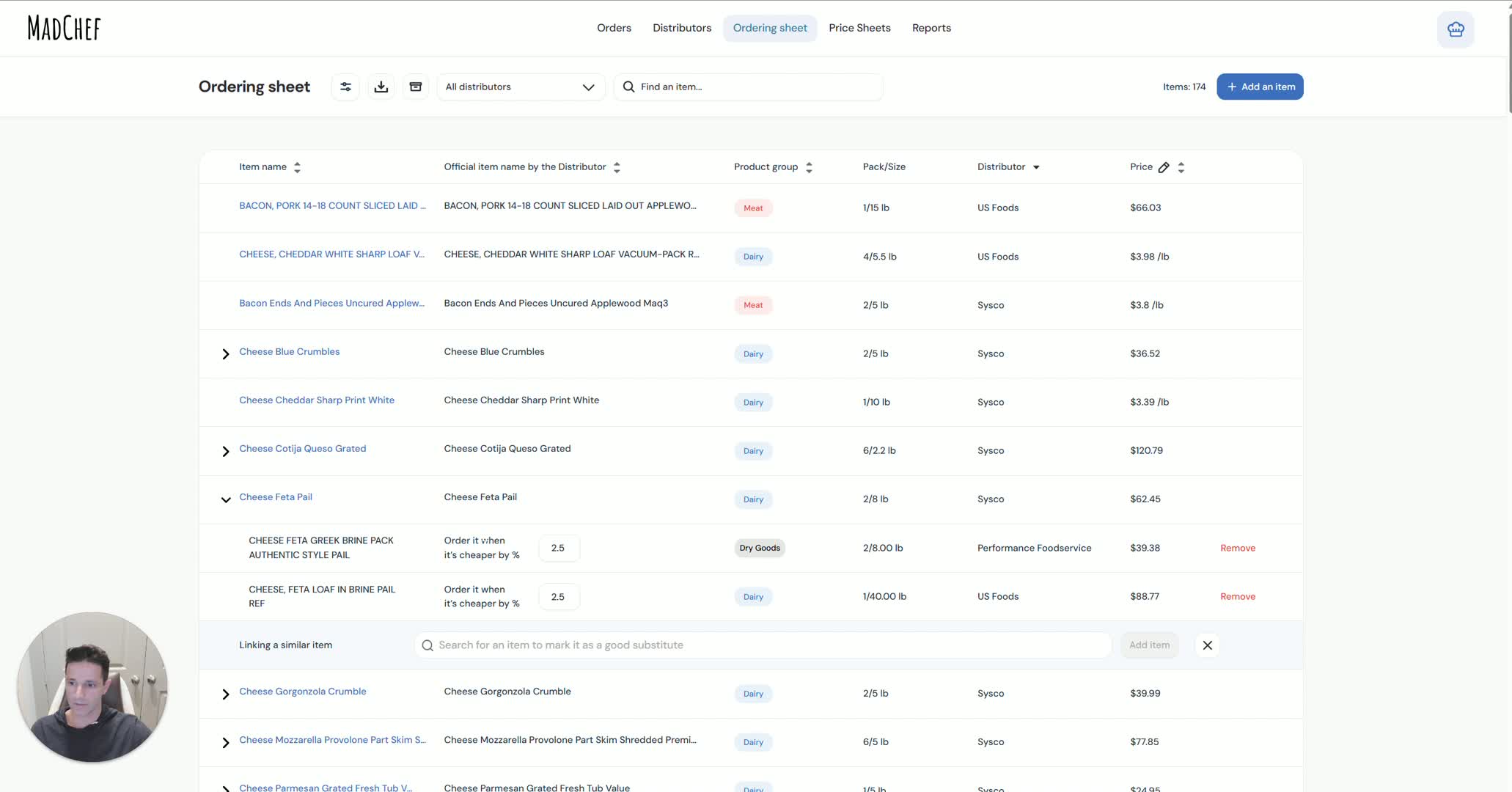This screenshot has height=792, width=1512.
Task: Click the Pack/Size column header
Action: coord(884,167)
